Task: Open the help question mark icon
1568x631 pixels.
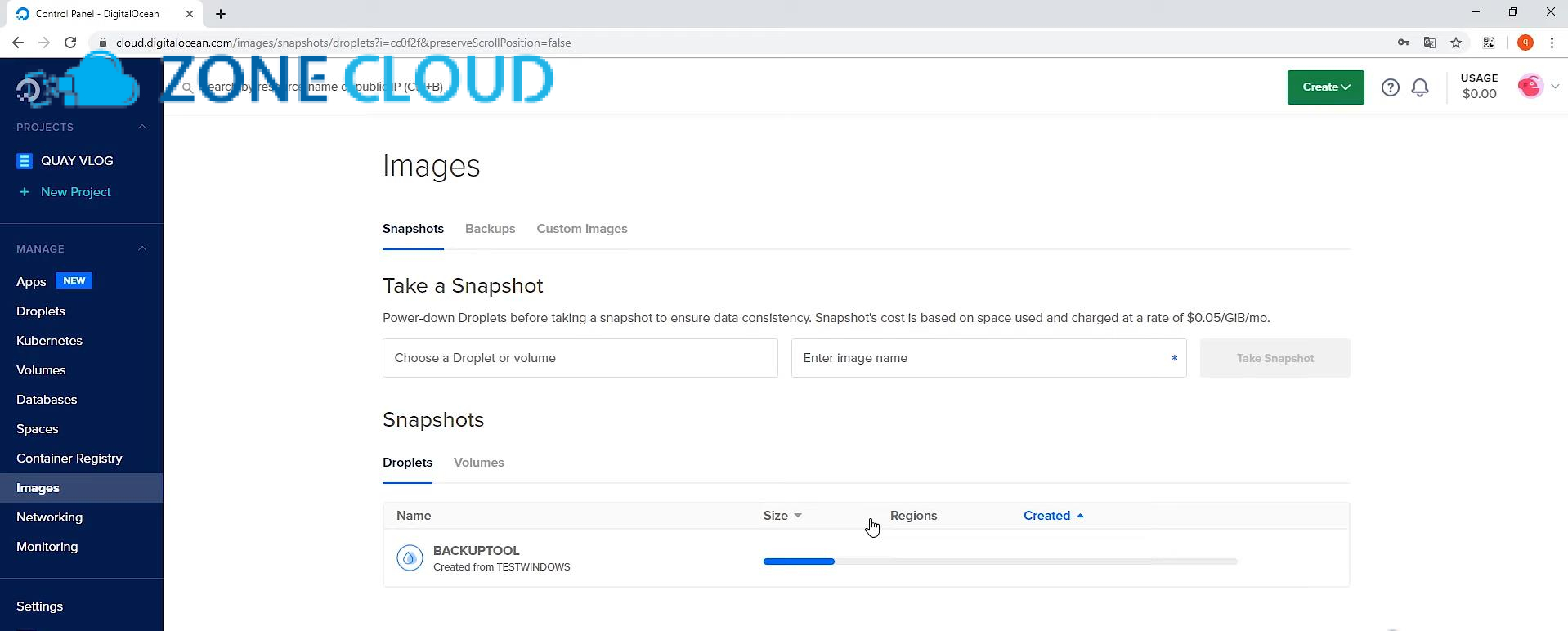Action: pyautogui.click(x=1390, y=87)
